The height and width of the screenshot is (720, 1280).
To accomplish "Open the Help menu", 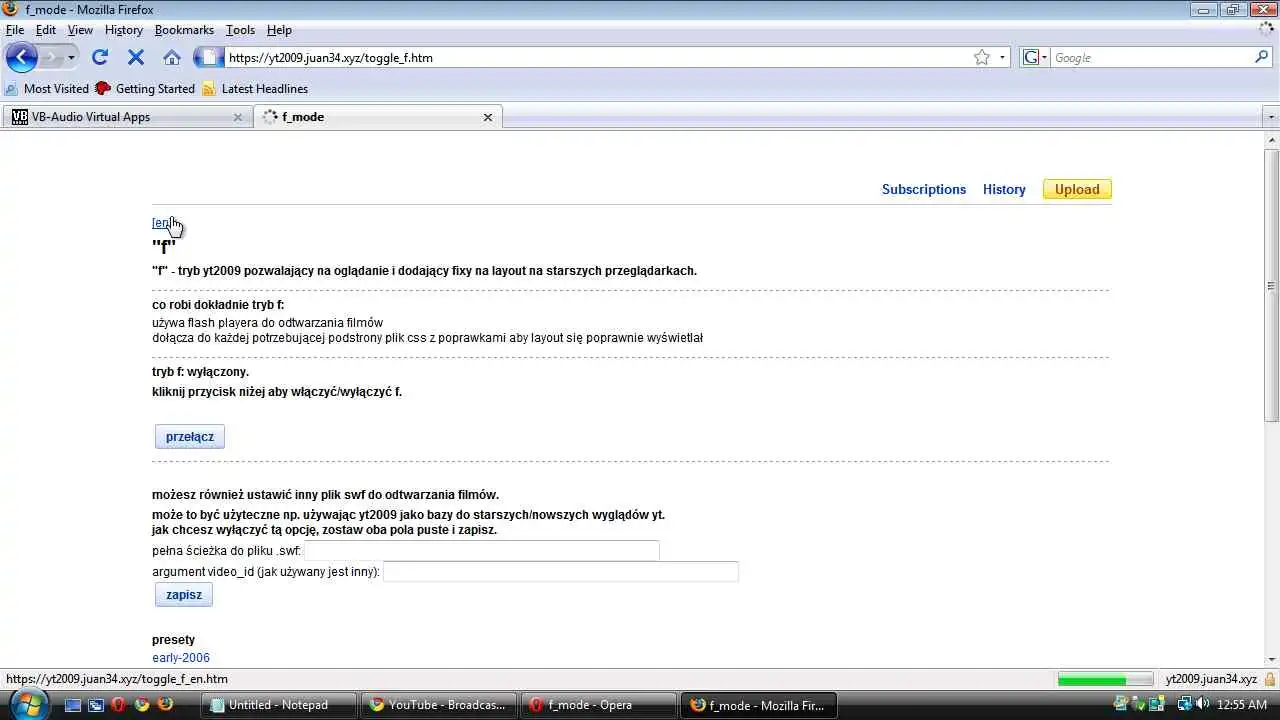I will click(279, 30).
